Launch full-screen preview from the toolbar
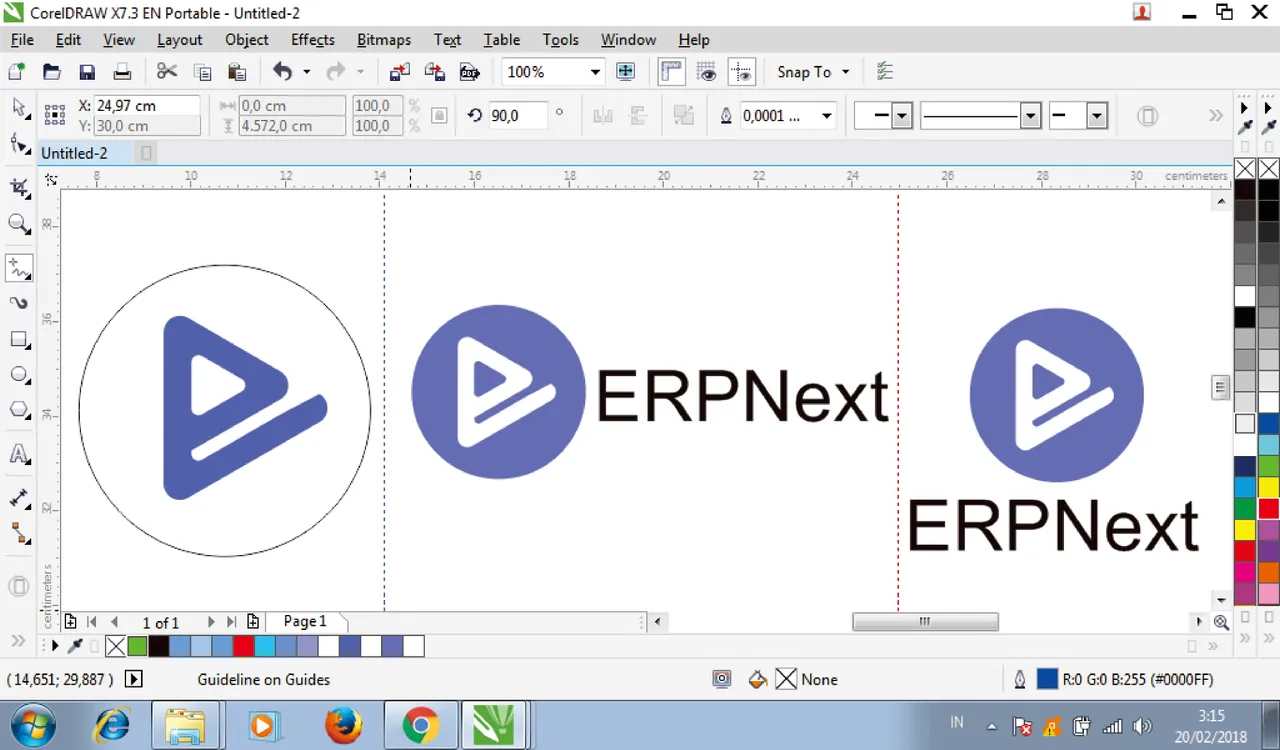 click(626, 72)
